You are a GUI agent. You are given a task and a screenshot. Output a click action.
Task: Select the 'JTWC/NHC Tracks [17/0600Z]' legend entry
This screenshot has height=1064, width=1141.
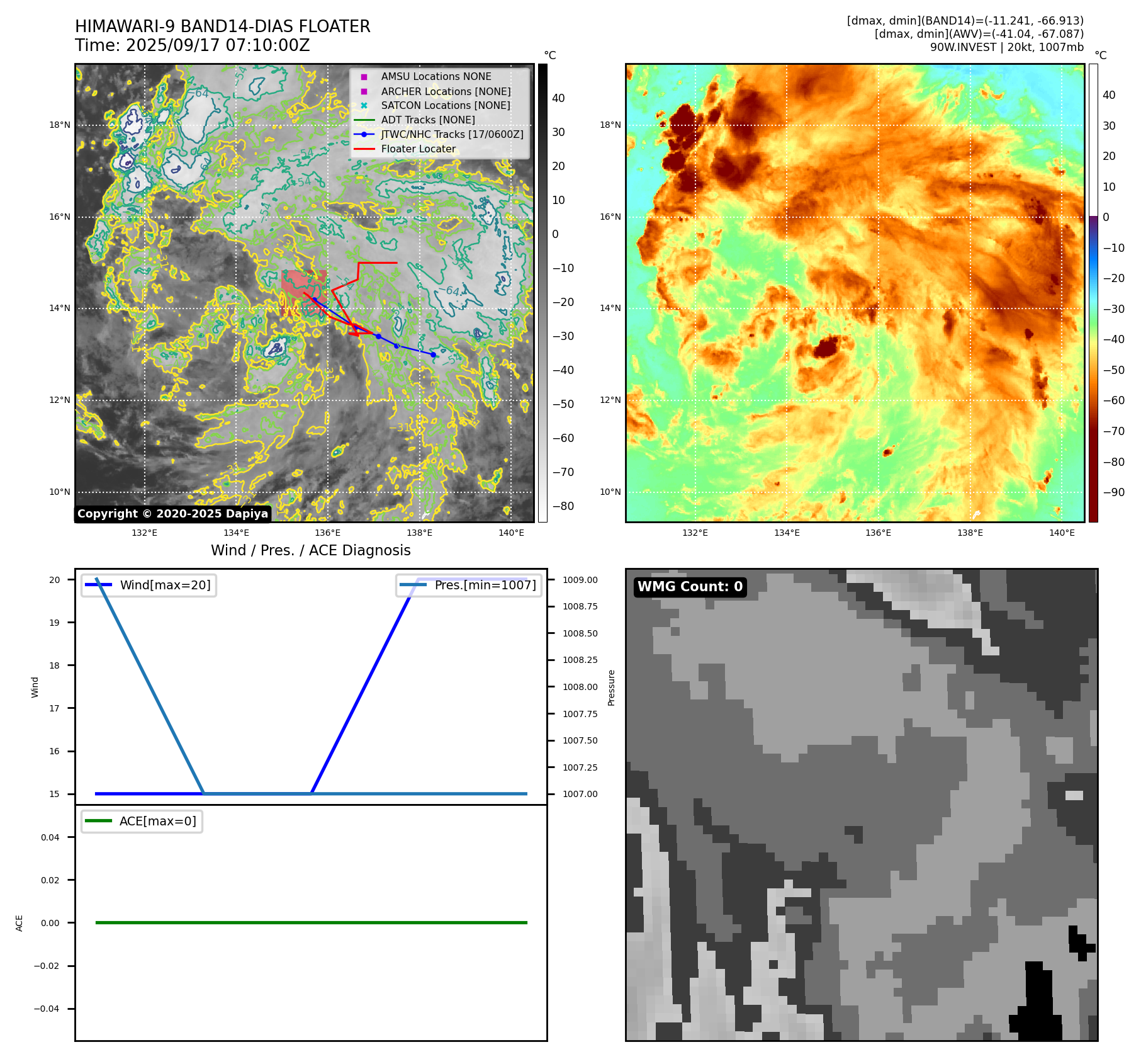tap(452, 135)
